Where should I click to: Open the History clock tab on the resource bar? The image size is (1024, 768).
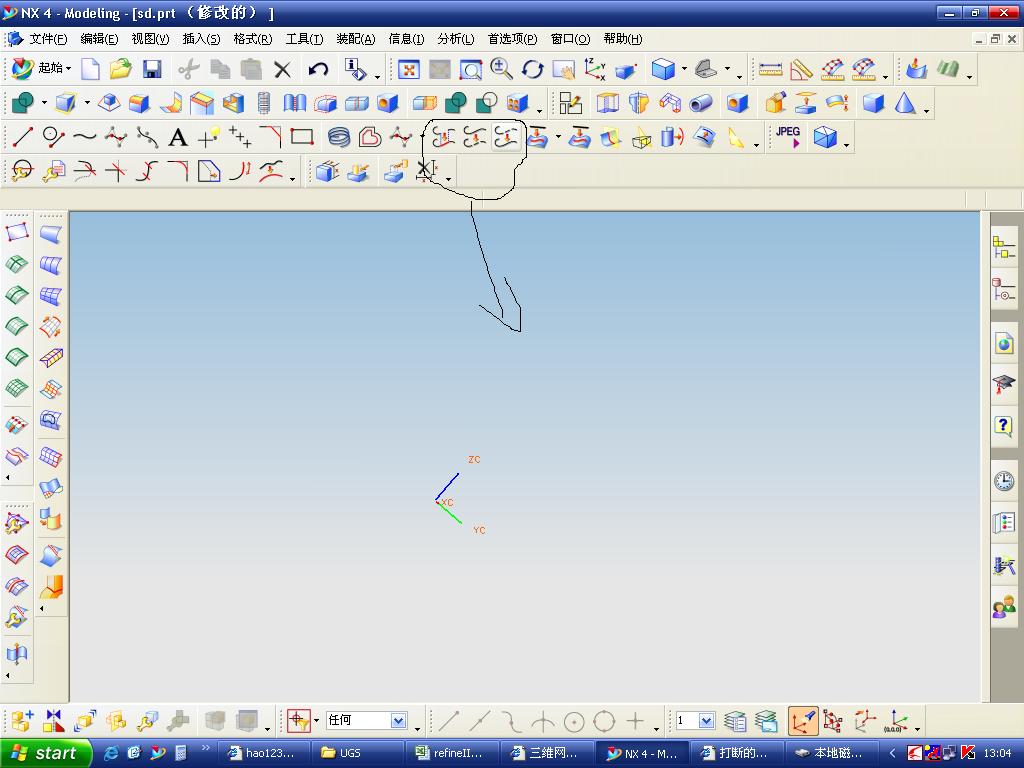(x=1004, y=481)
